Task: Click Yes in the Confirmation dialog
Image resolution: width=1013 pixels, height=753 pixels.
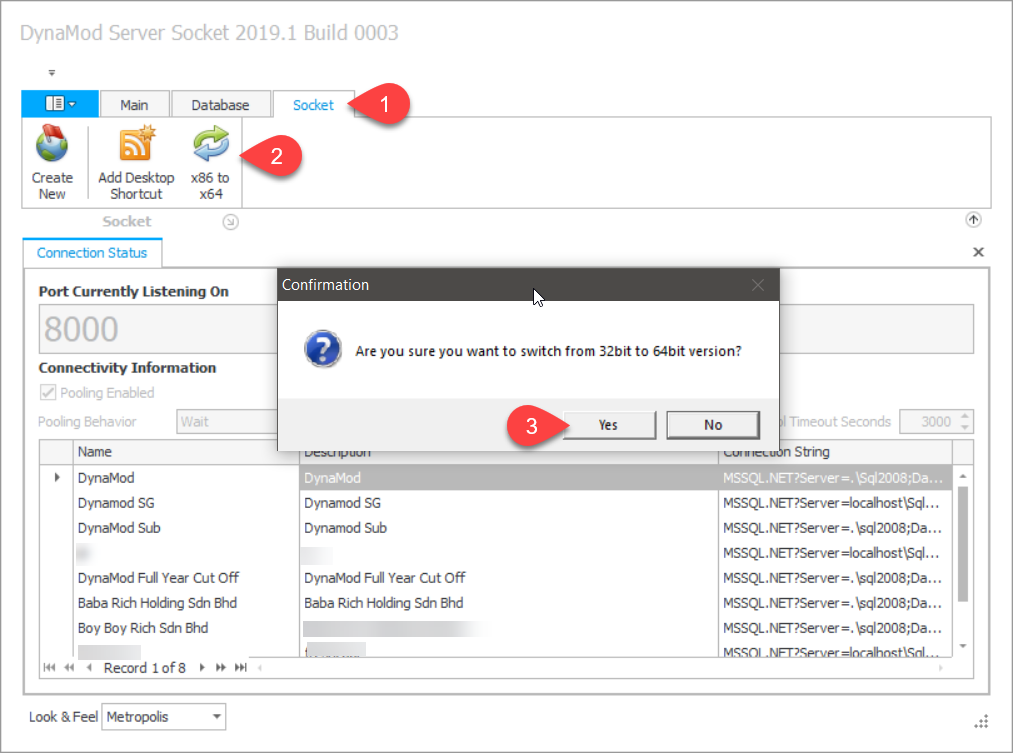Action: (609, 424)
